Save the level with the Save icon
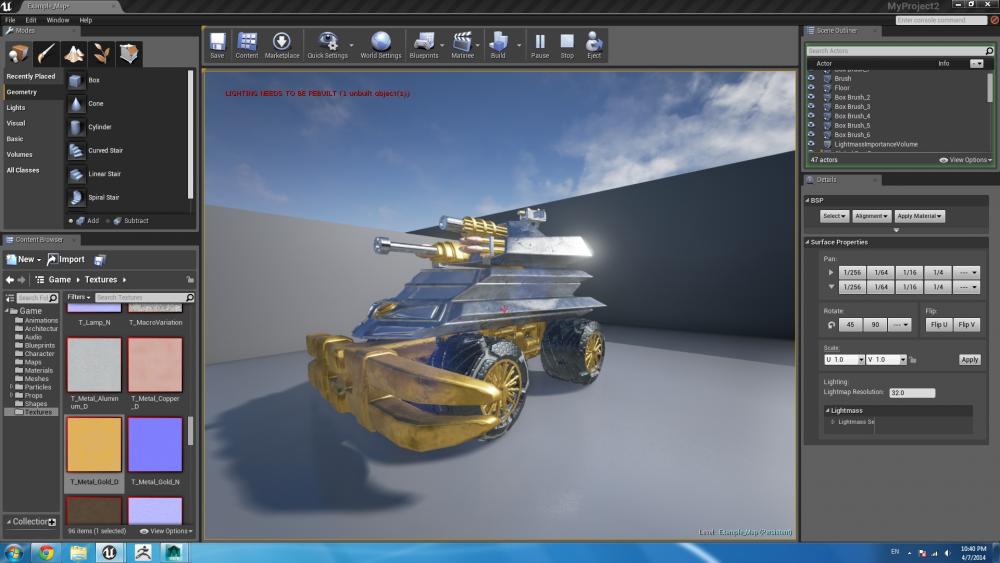 217,45
